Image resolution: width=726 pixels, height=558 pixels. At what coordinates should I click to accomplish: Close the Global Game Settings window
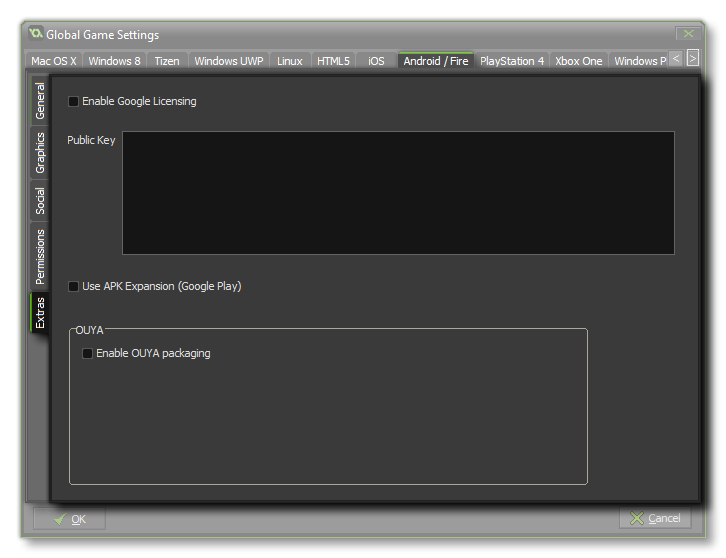tap(688, 34)
